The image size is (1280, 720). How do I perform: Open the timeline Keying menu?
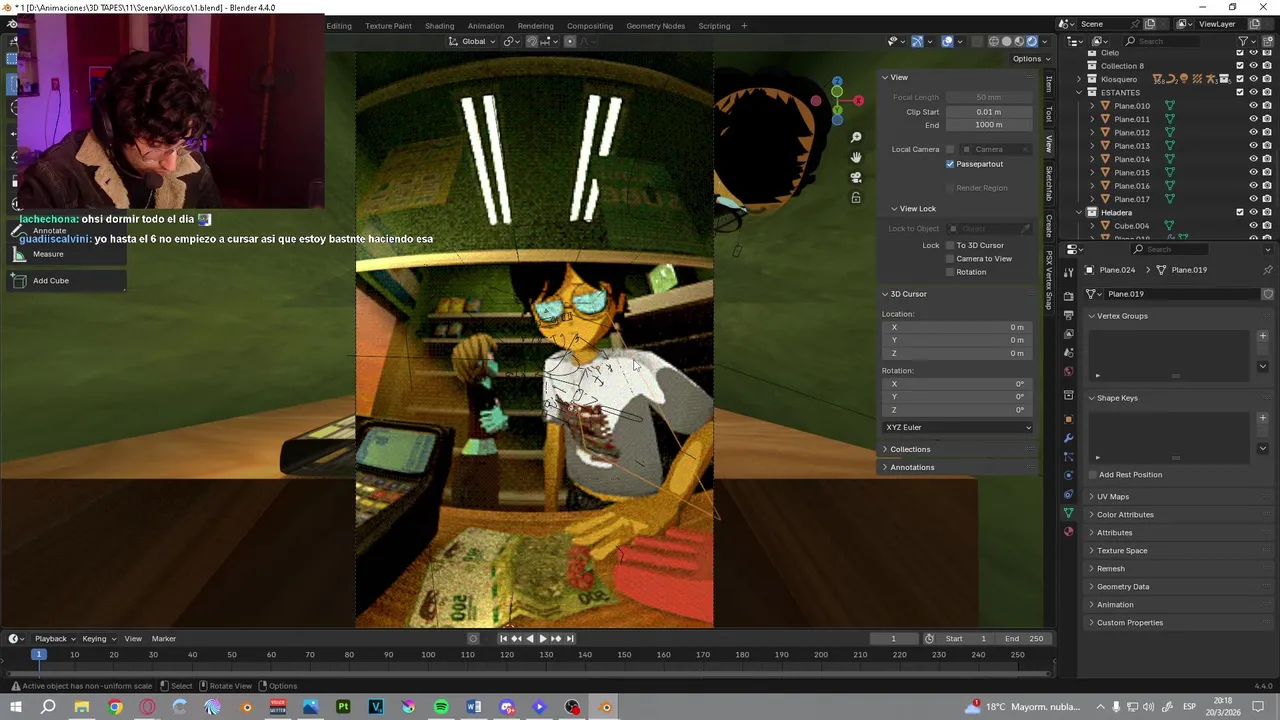coord(98,639)
